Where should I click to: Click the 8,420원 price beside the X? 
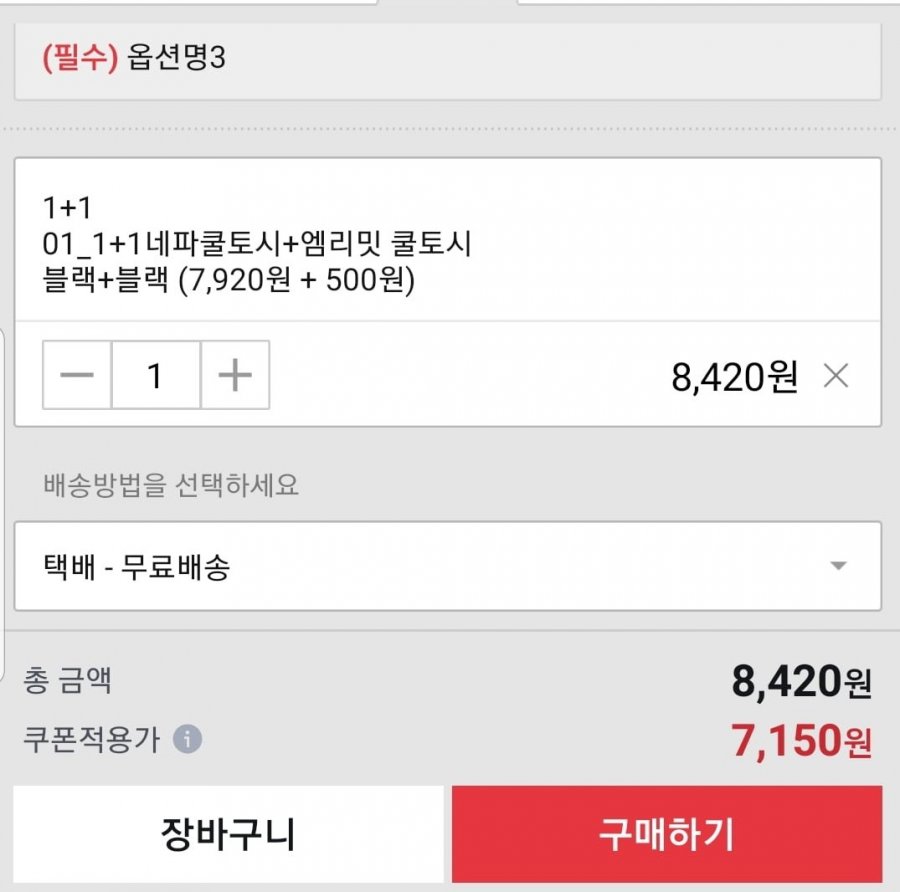pyautogui.click(x=734, y=377)
